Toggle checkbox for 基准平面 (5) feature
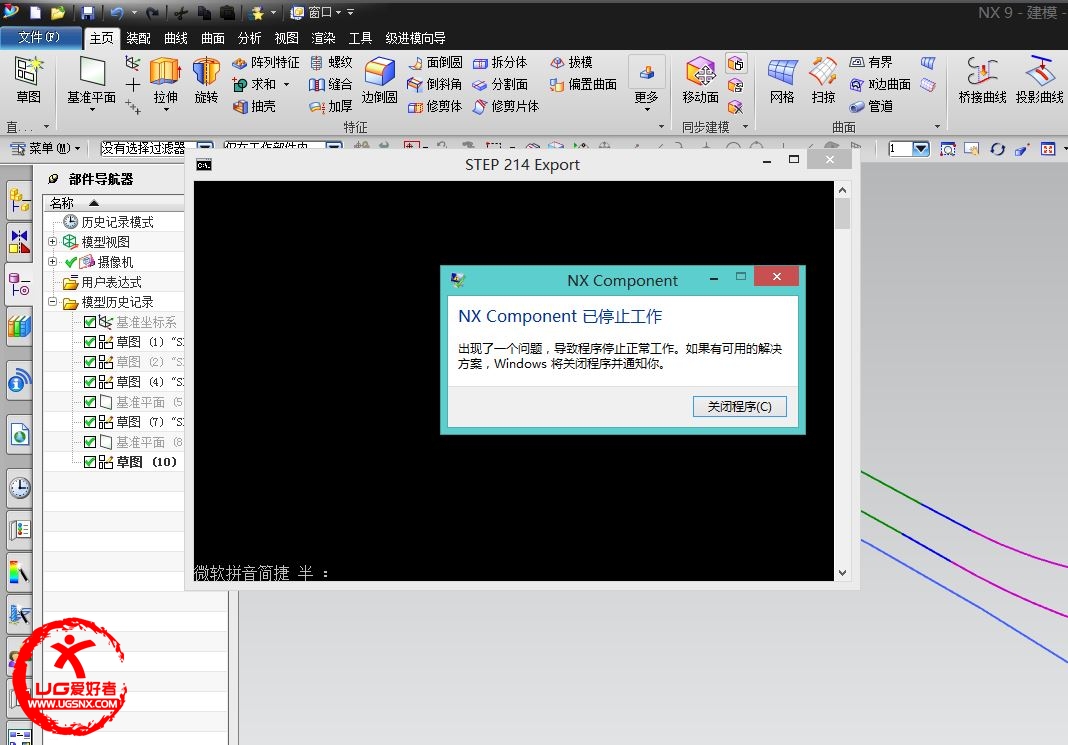 coord(90,402)
